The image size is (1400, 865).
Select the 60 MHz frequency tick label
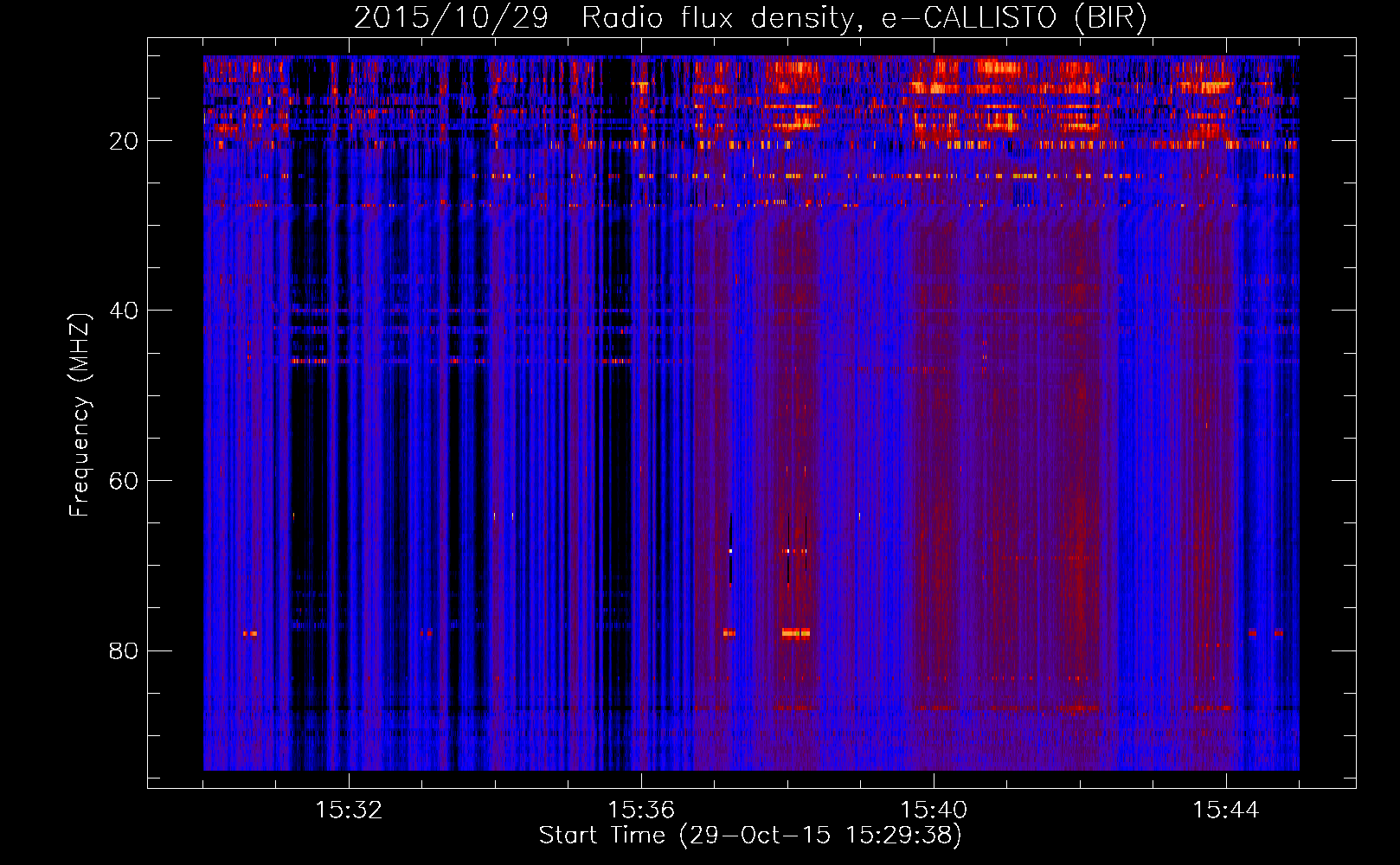124,481
